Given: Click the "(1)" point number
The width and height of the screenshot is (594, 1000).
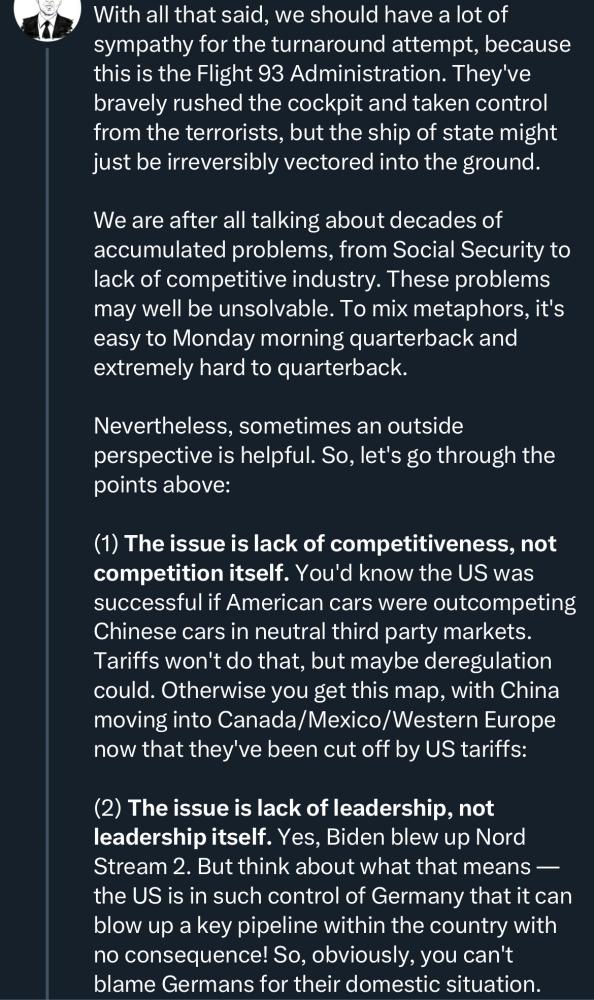Looking at the screenshot, I should (x=107, y=544).
